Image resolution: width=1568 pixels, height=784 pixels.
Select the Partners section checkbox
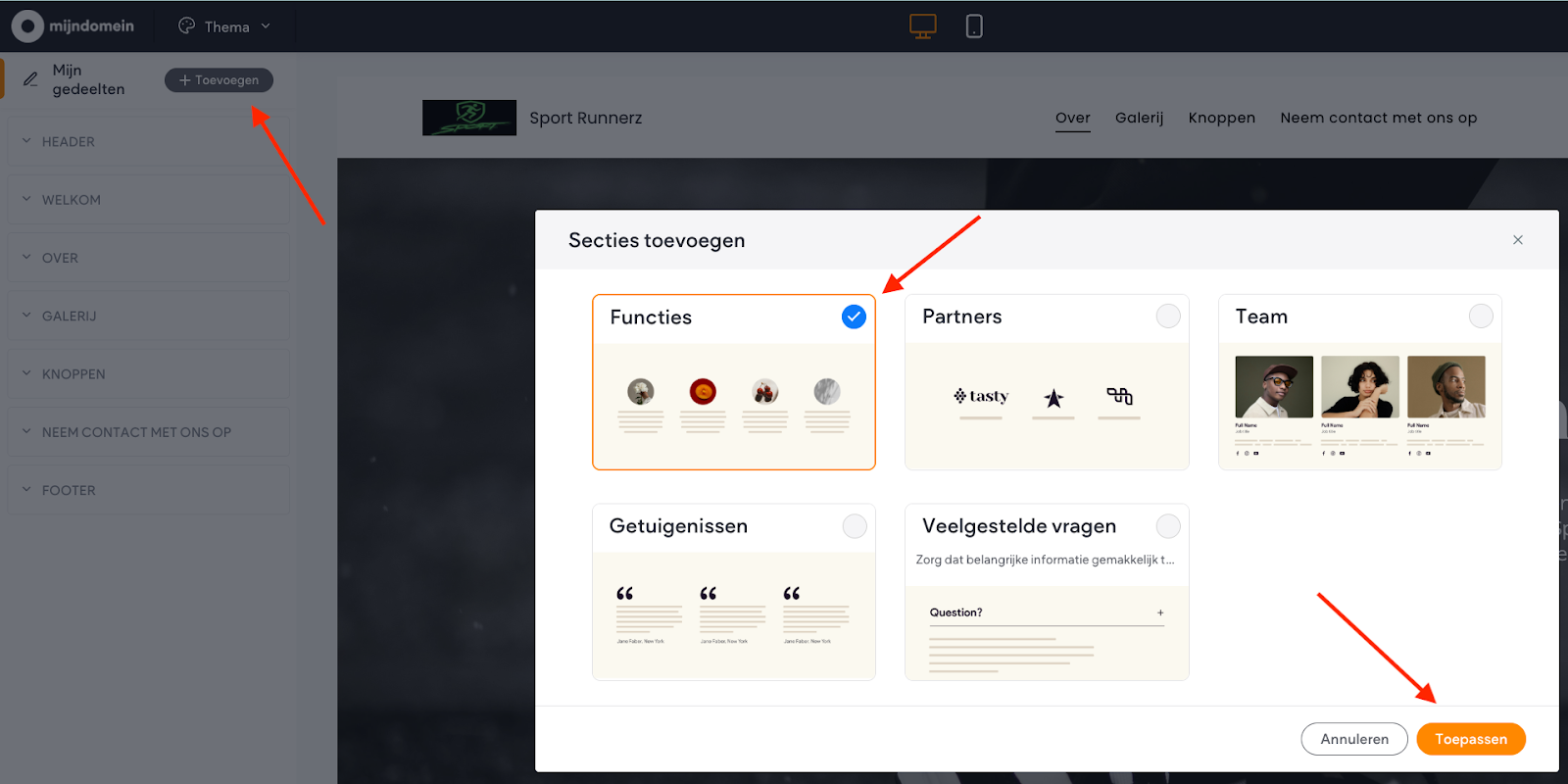click(1167, 317)
